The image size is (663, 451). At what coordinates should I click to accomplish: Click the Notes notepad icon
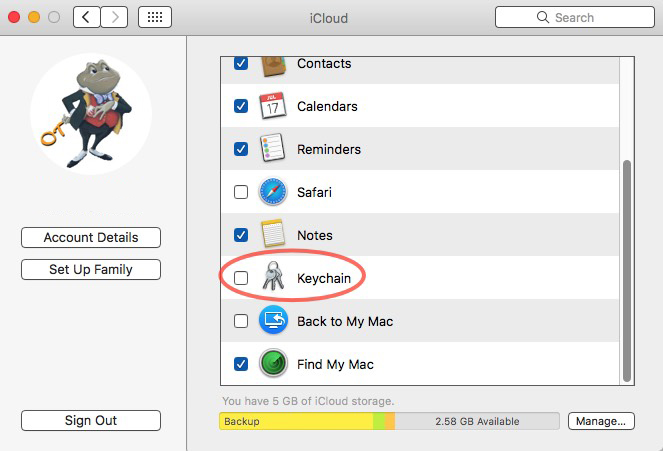[273, 234]
